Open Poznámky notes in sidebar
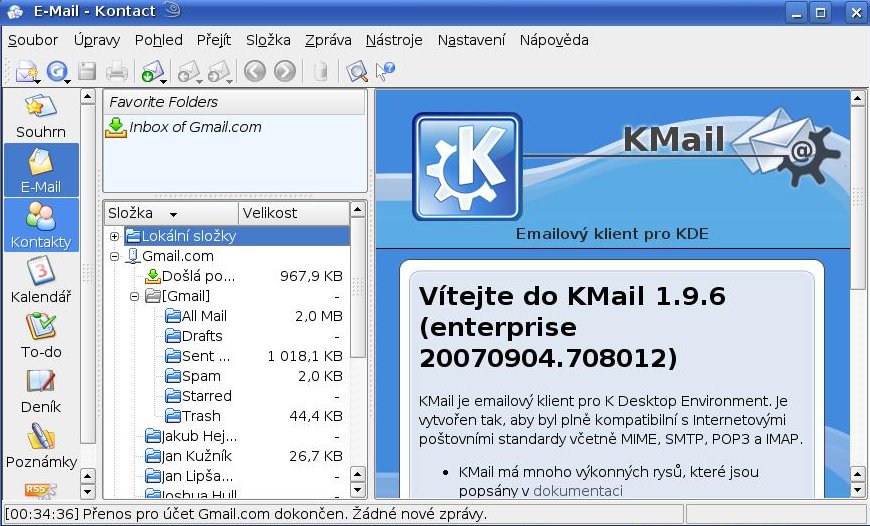The image size is (870, 526). 41,445
